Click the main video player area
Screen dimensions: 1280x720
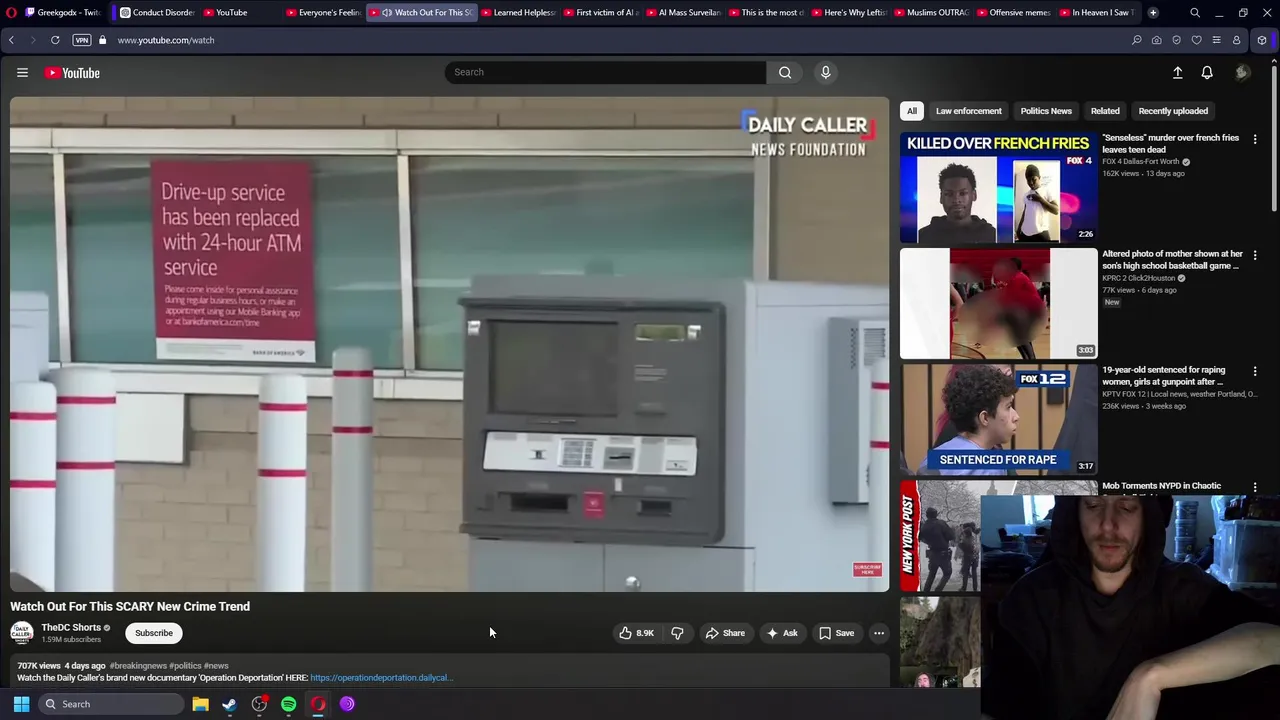click(x=449, y=344)
